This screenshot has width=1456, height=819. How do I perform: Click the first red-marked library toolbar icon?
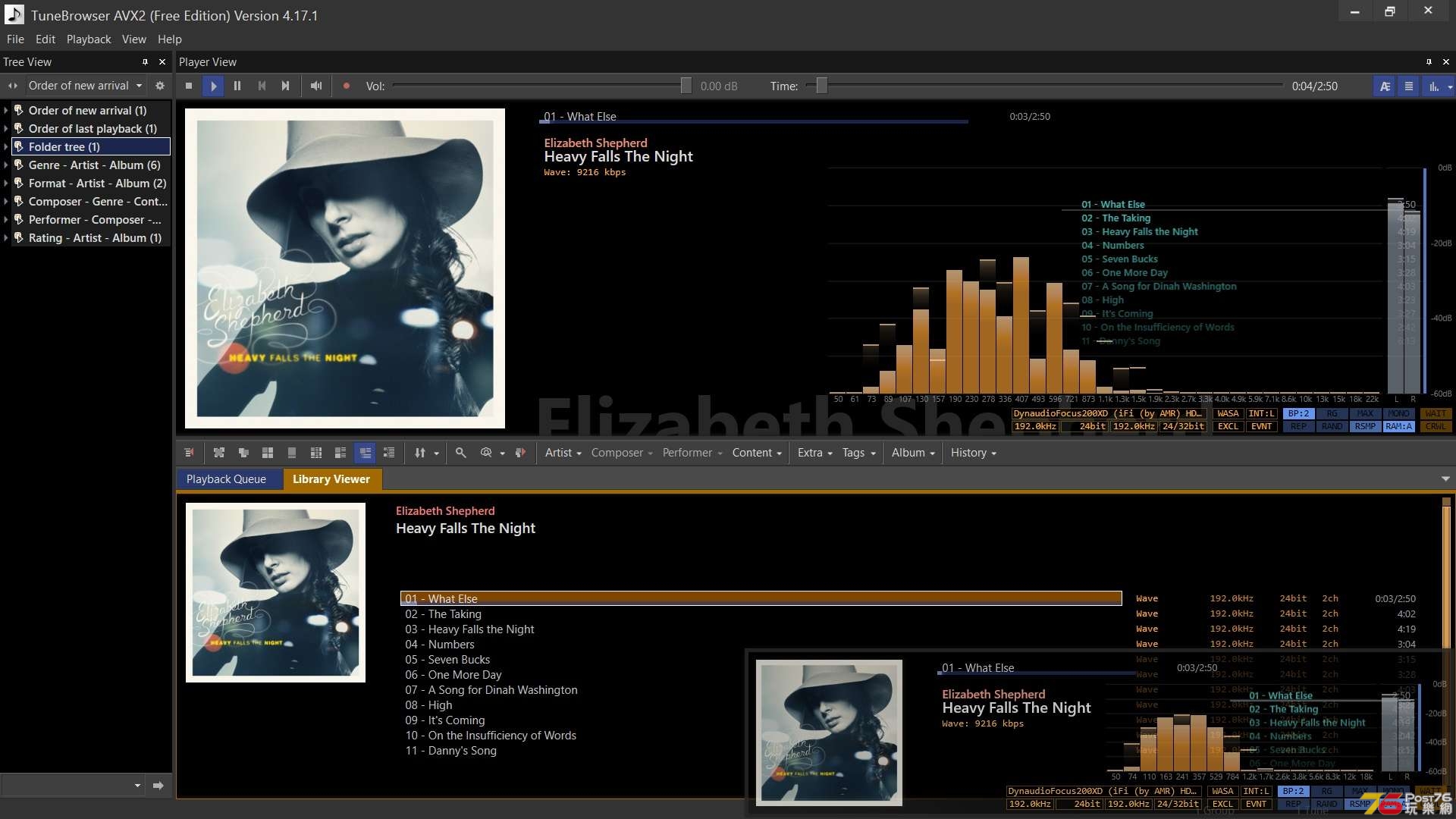[189, 453]
